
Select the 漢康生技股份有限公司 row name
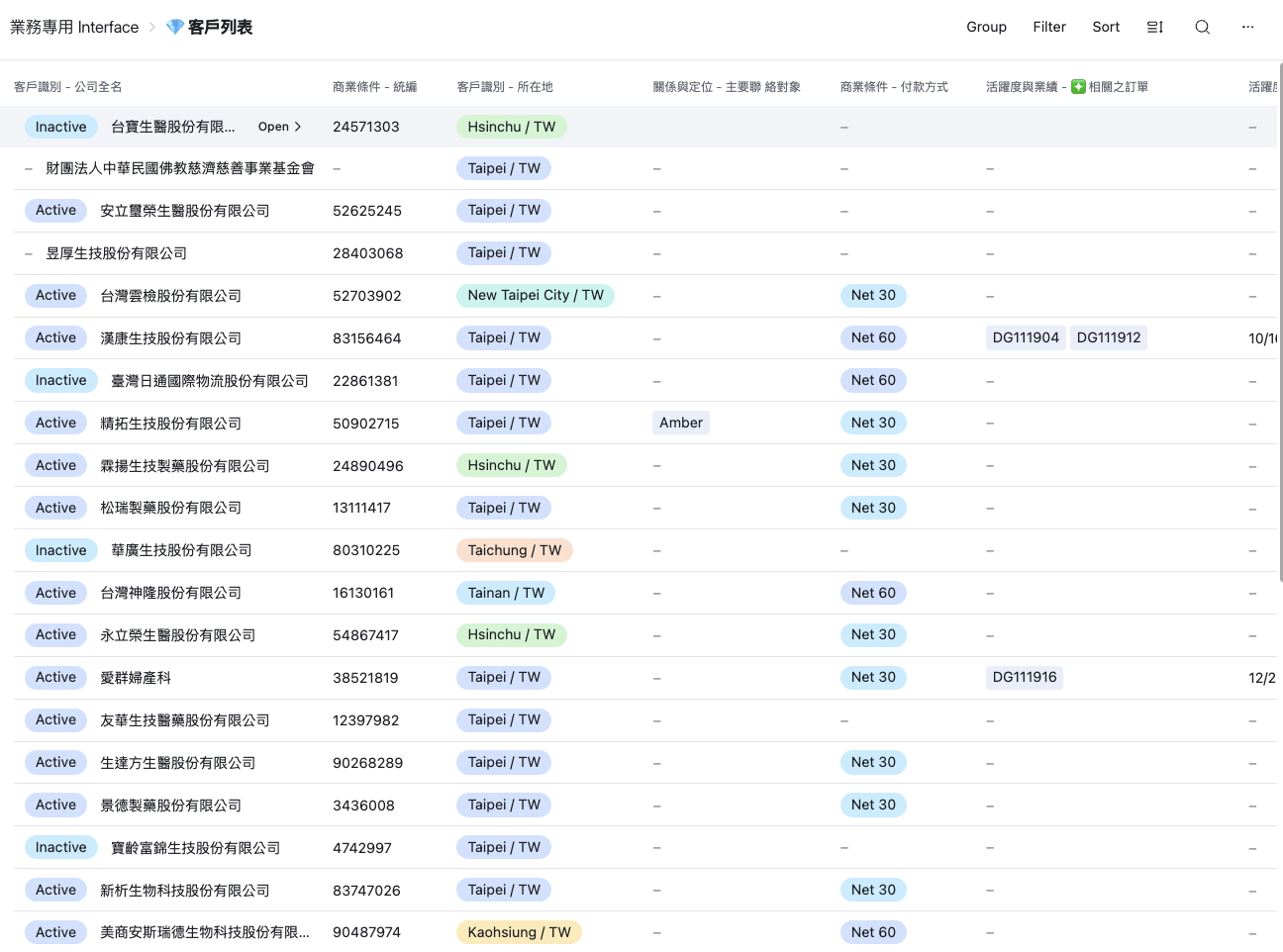pos(170,338)
